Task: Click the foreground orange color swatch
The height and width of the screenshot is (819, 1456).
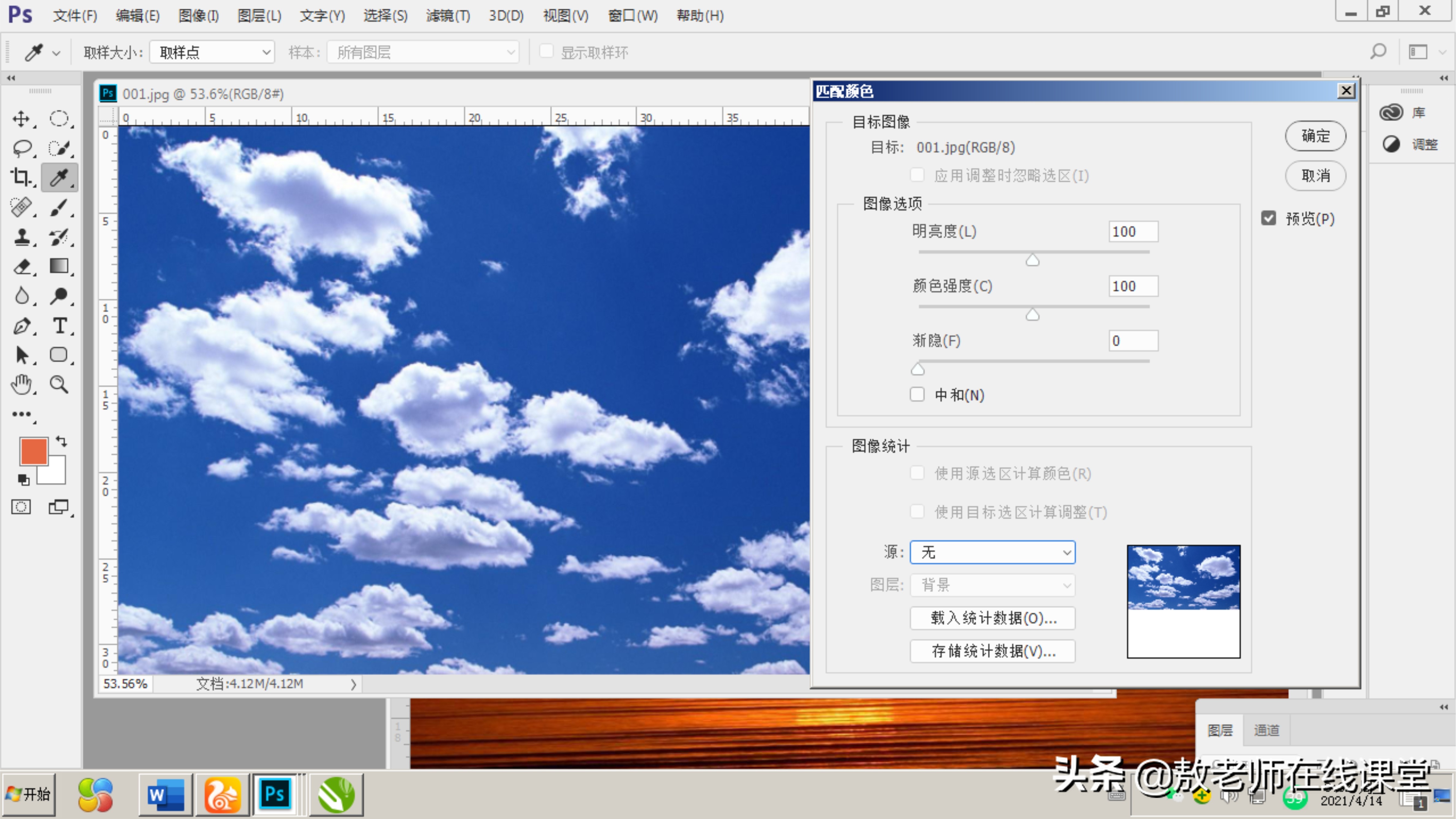Action: pyautogui.click(x=34, y=451)
